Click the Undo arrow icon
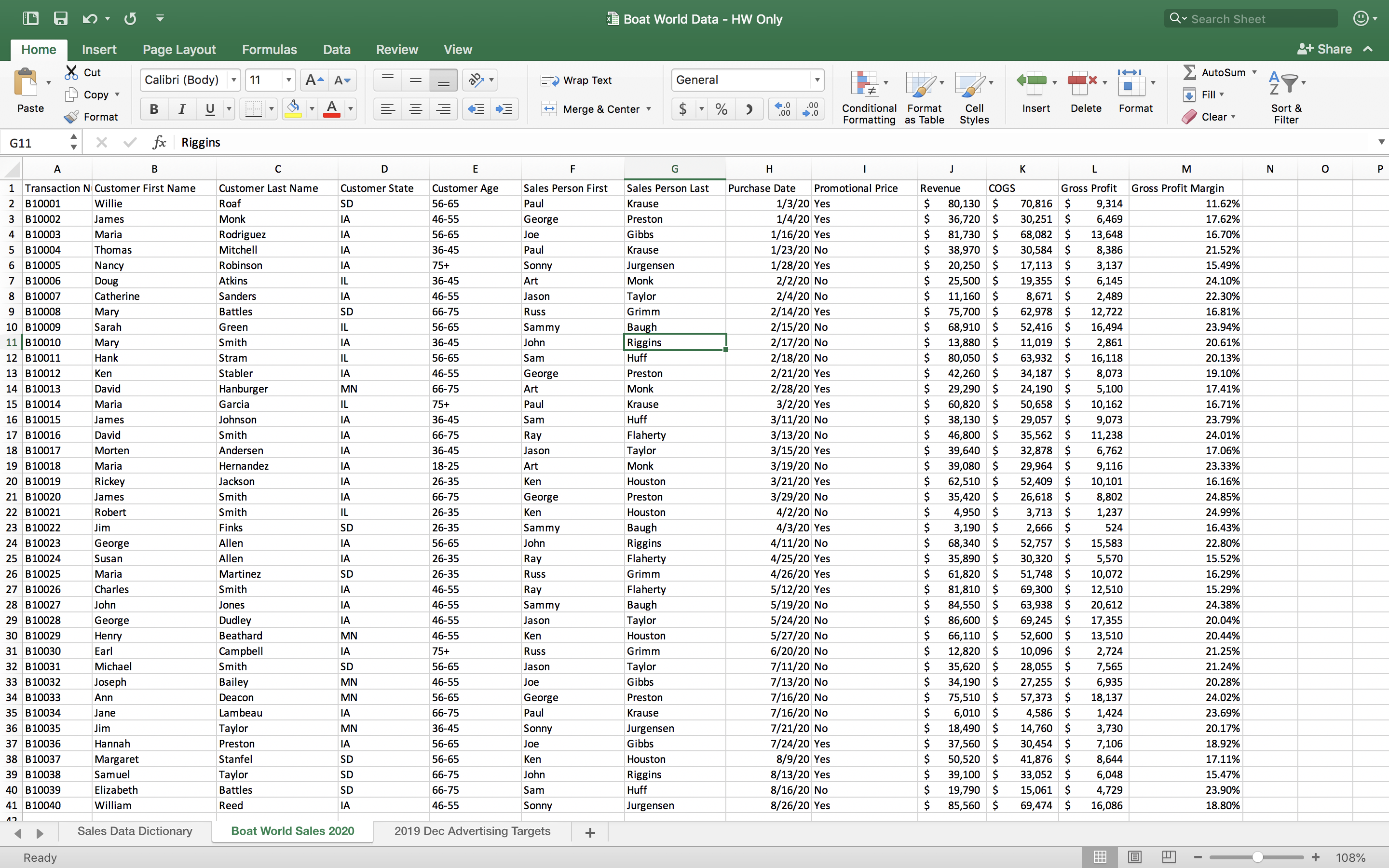1389x868 pixels. 90,18
